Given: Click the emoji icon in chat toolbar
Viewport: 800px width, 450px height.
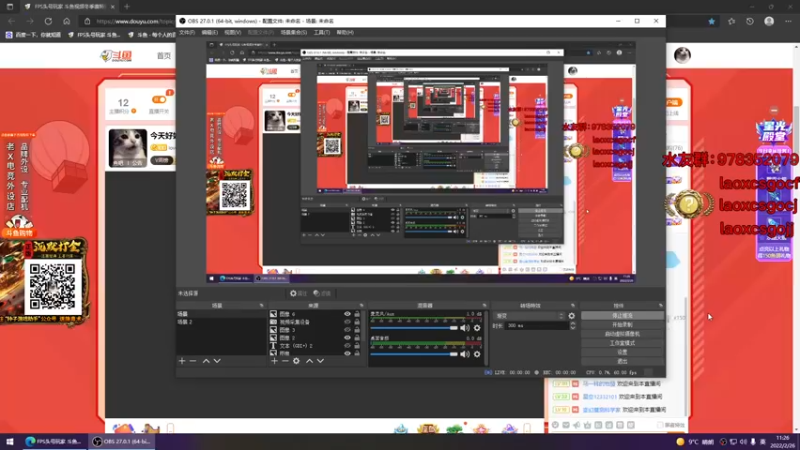Looking at the screenshot, I should pyautogui.click(x=555, y=424).
